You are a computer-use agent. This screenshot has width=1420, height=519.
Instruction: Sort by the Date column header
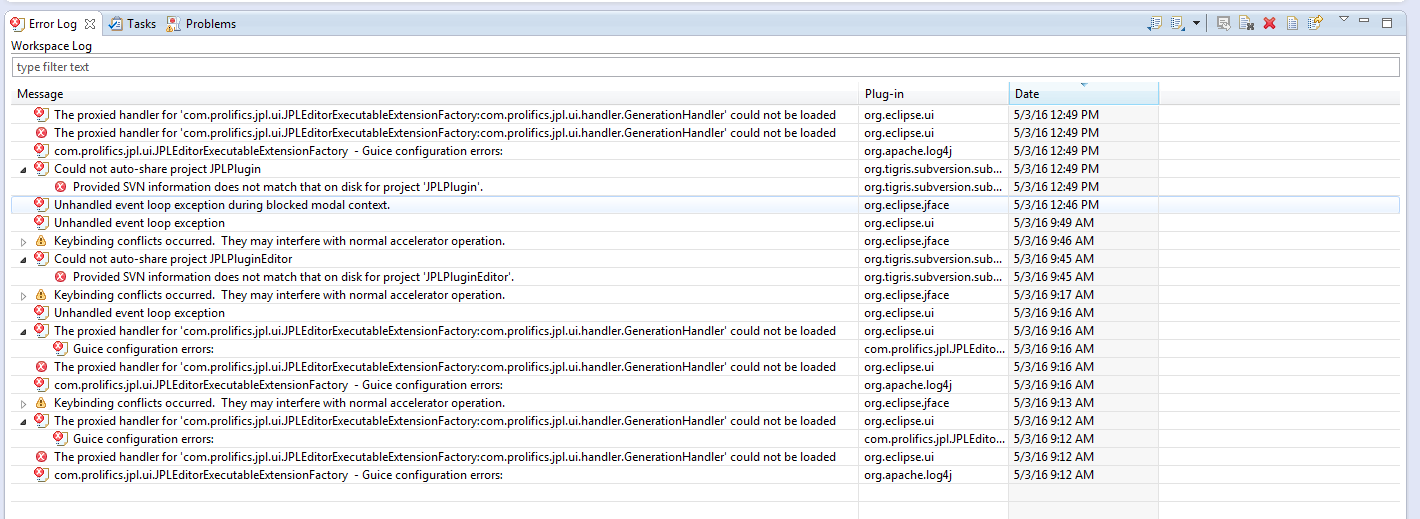coord(1084,94)
